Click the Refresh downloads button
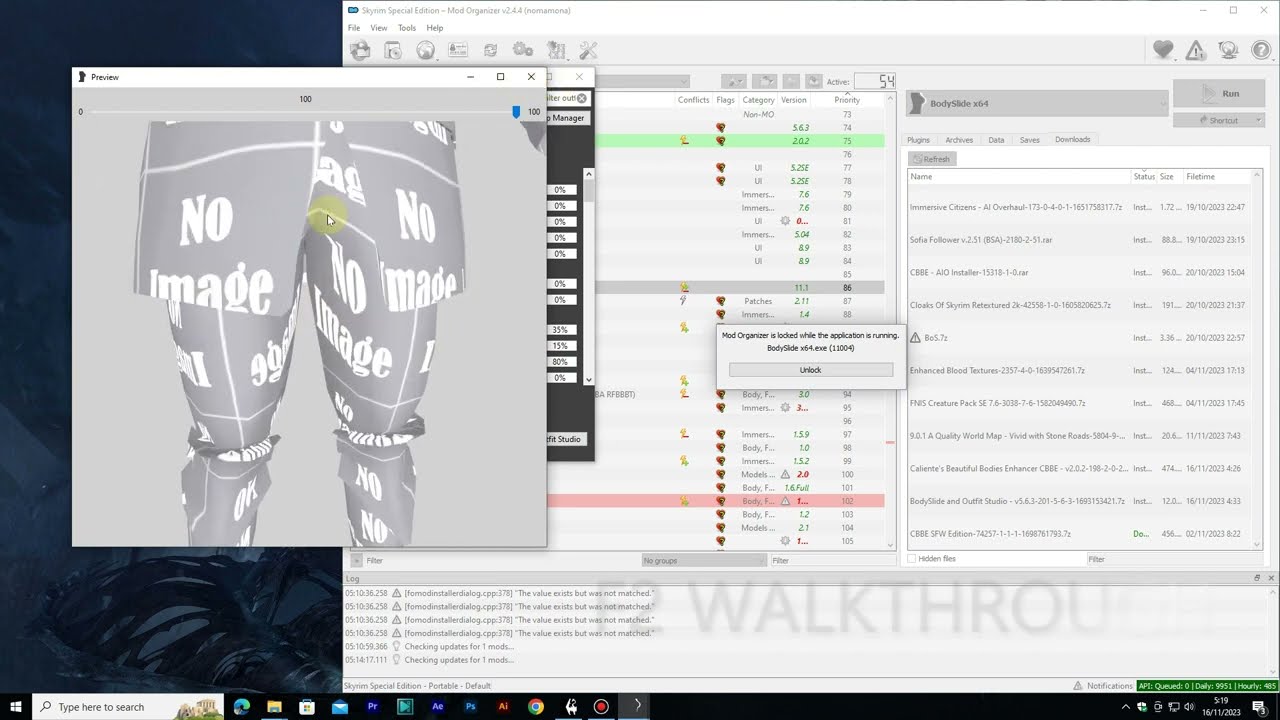1280x720 pixels. tap(931, 159)
